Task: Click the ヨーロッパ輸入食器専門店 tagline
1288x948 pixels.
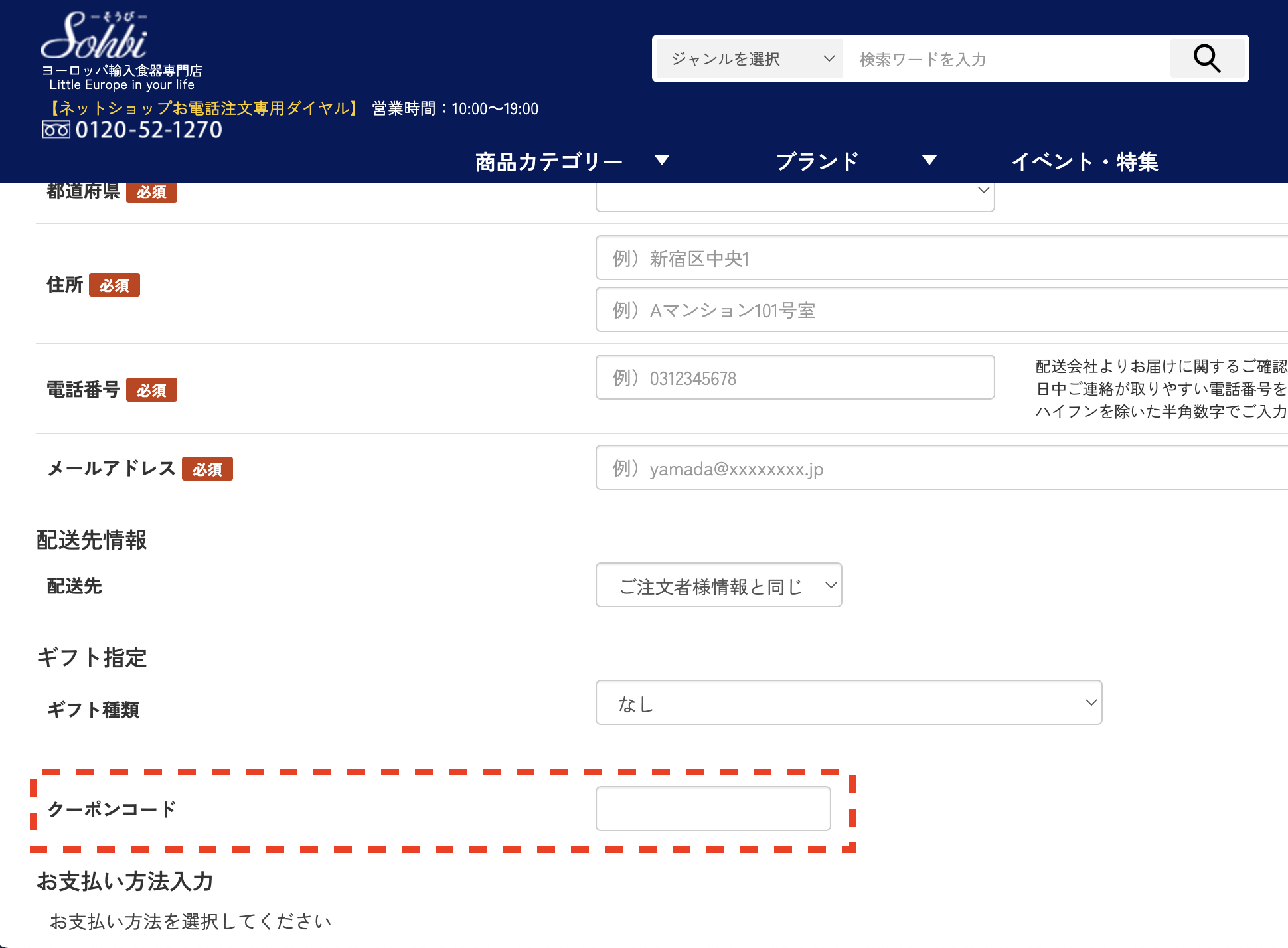Action: [x=122, y=70]
